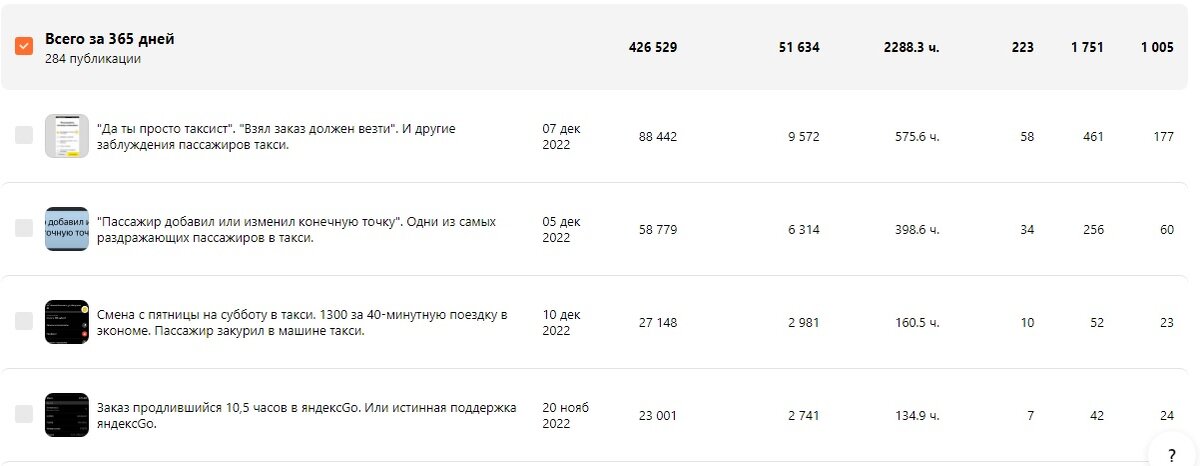The height and width of the screenshot is (466, 1200).
Task: Select the total time value 2288.3 ч.
Action: [x=911, y=47]
